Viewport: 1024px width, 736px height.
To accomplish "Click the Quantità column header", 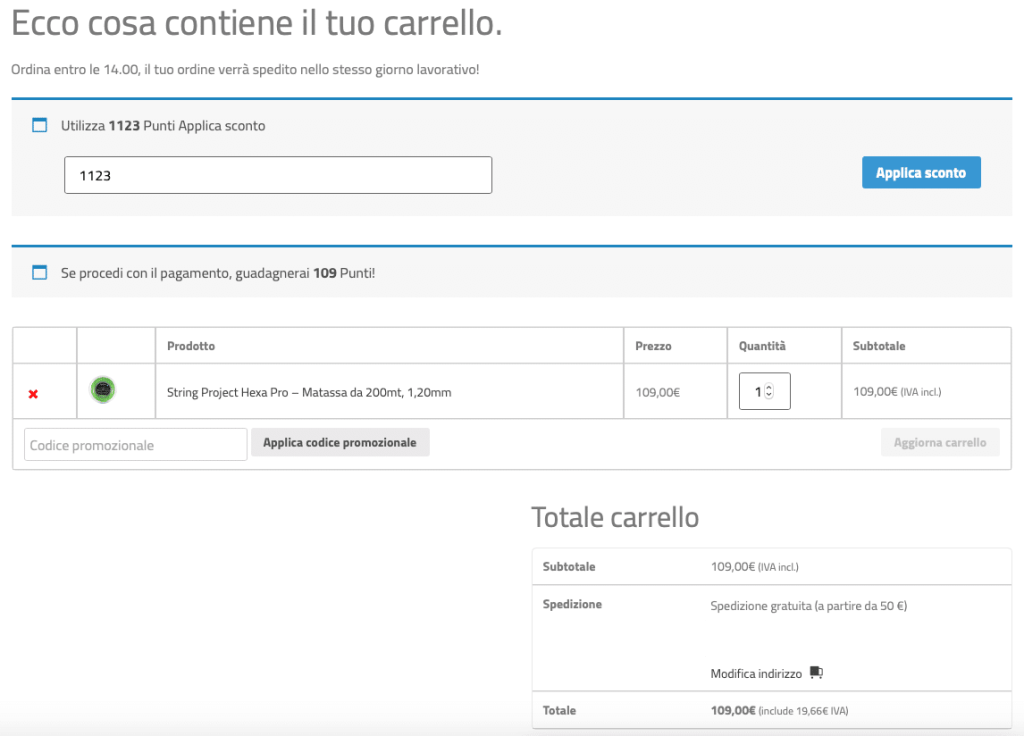I will click(762, 346).
